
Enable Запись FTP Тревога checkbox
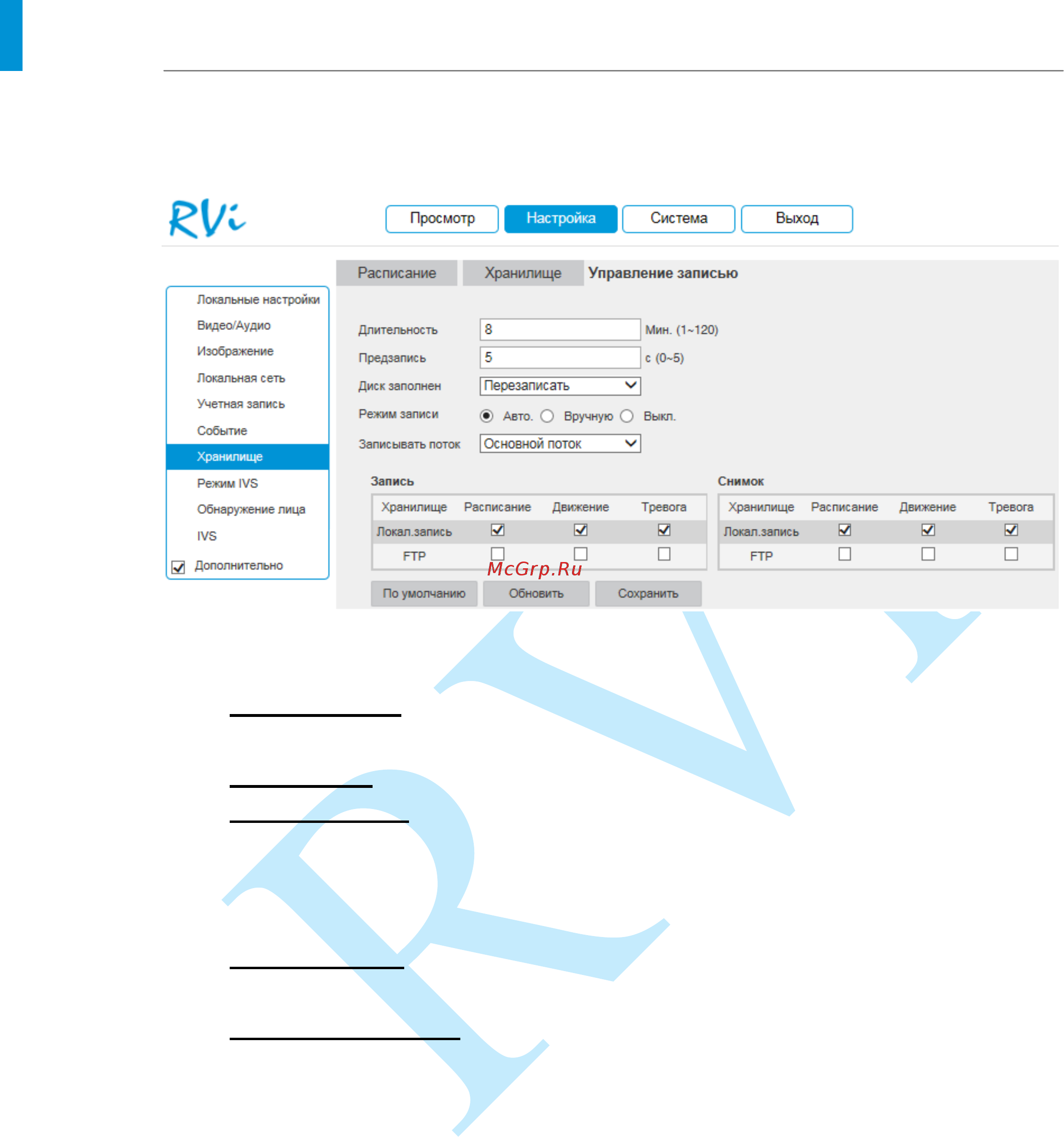click(664, 553)
